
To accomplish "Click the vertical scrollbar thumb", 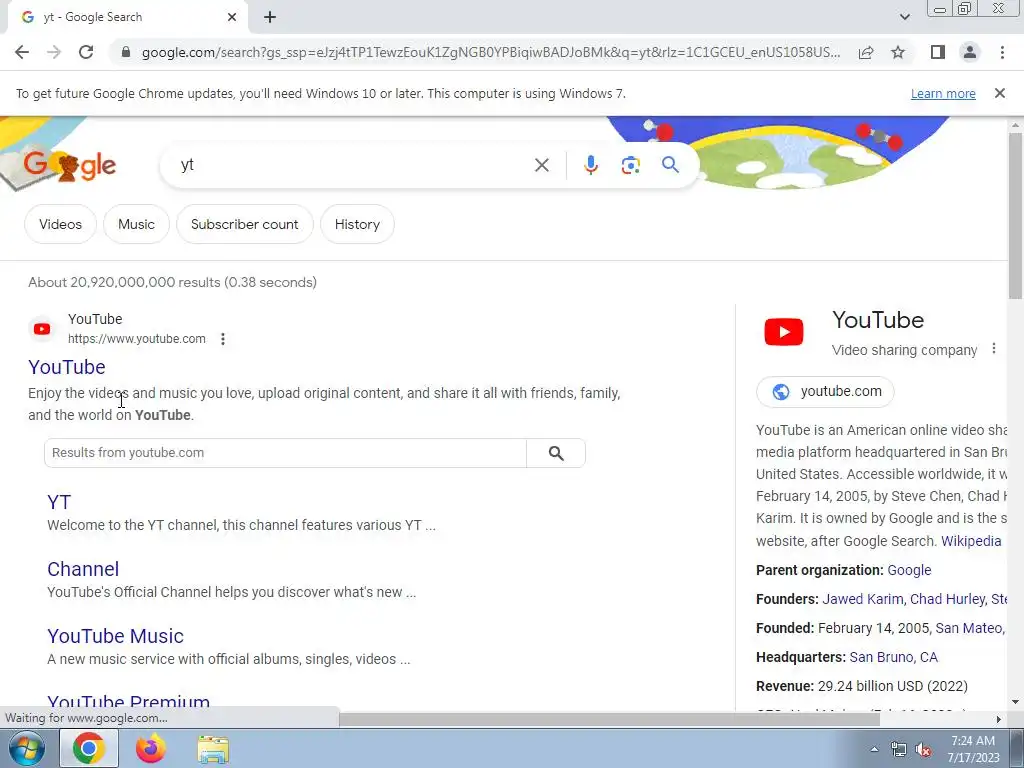I will point(1015,216).
